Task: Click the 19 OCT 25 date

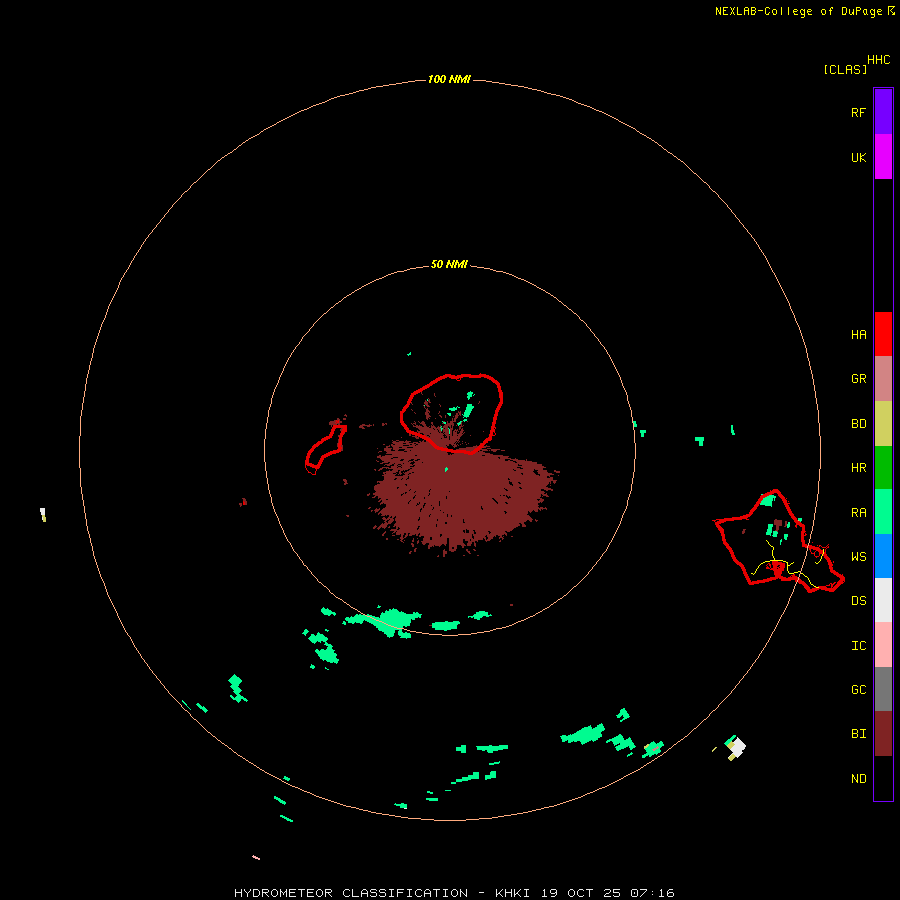Action: (x=581, y=893)
